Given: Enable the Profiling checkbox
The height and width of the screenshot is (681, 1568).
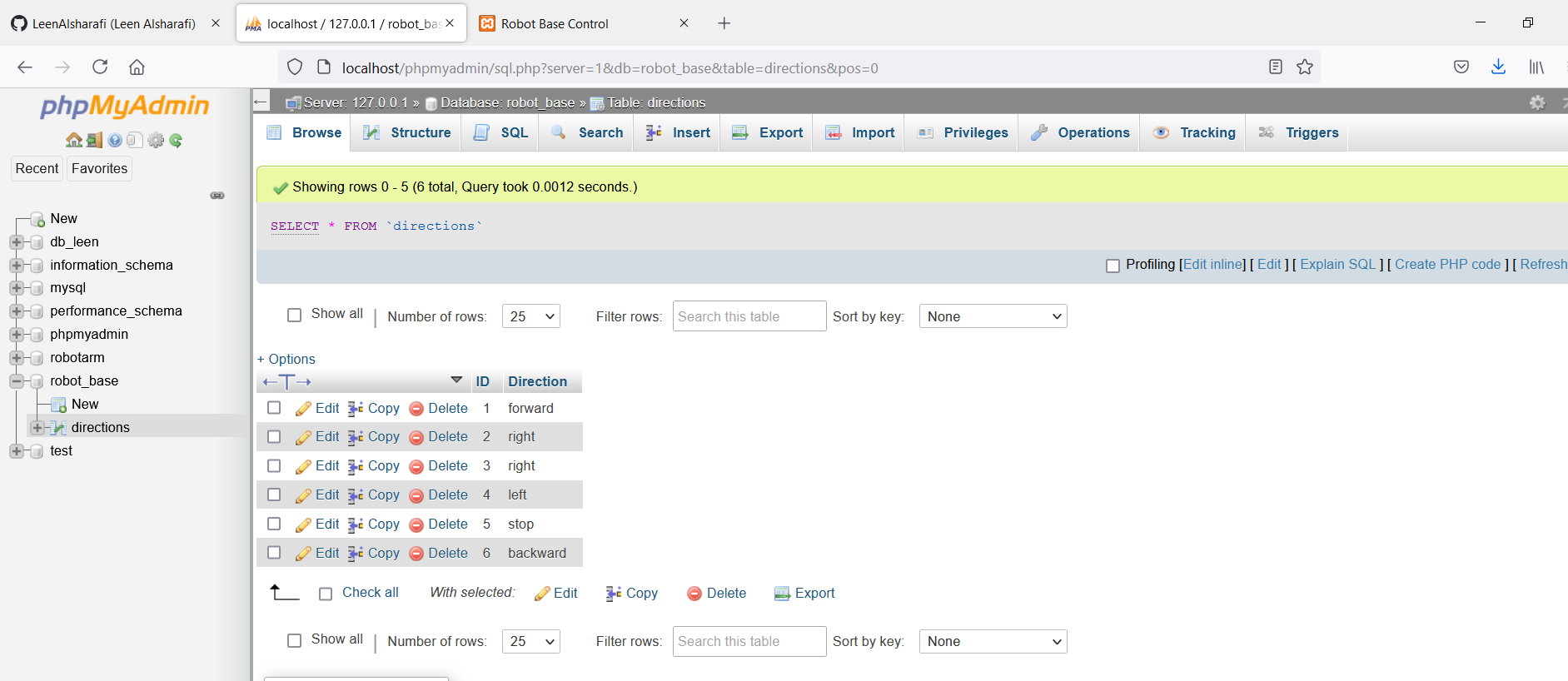Looking at the screenshot, I should click(1113, 266).
